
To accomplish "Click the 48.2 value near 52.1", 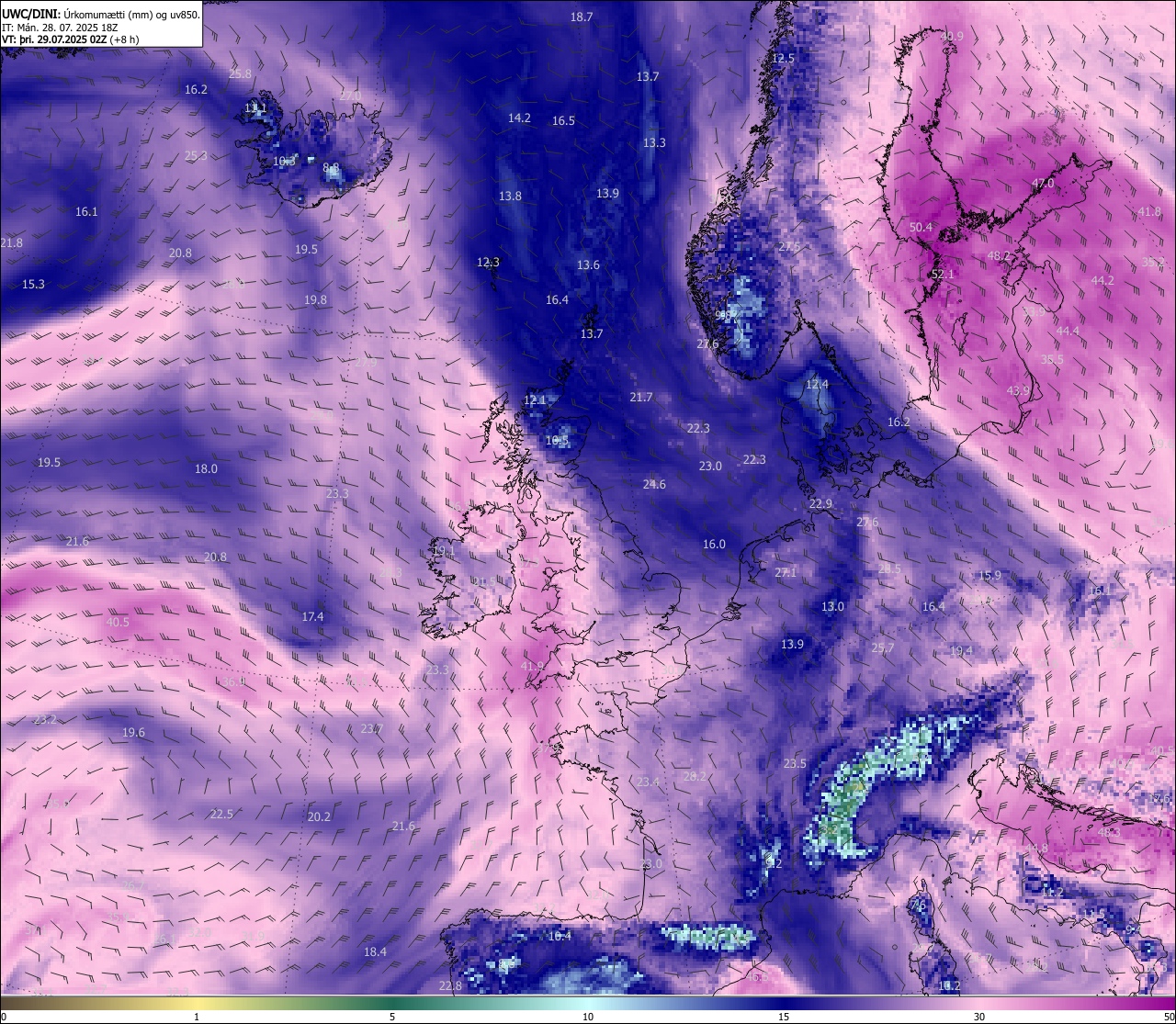I will (x=999, y=255).
